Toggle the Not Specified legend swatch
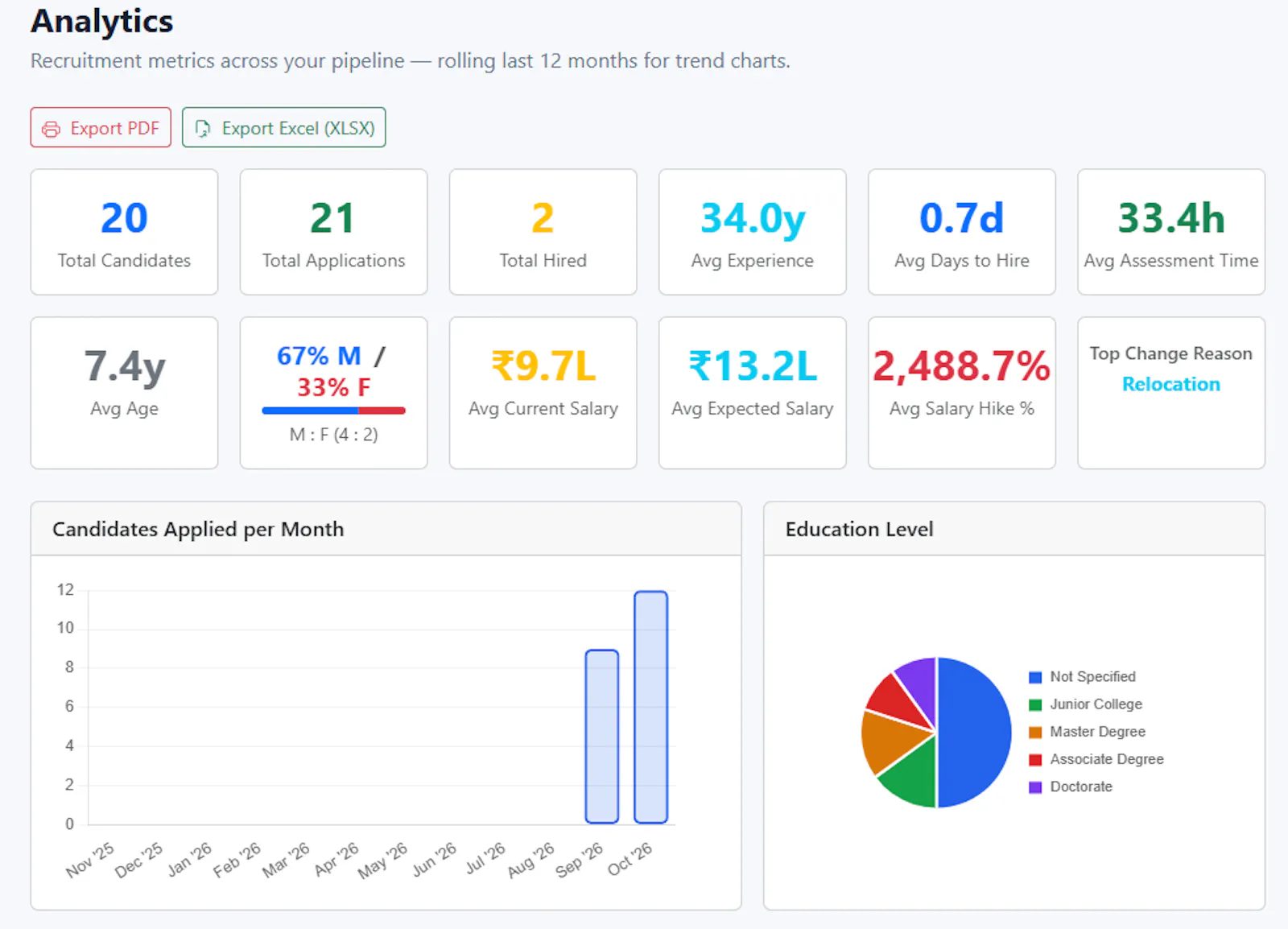The width and height of the screenshot is (1288, 929). click(x=1035, y=677)
